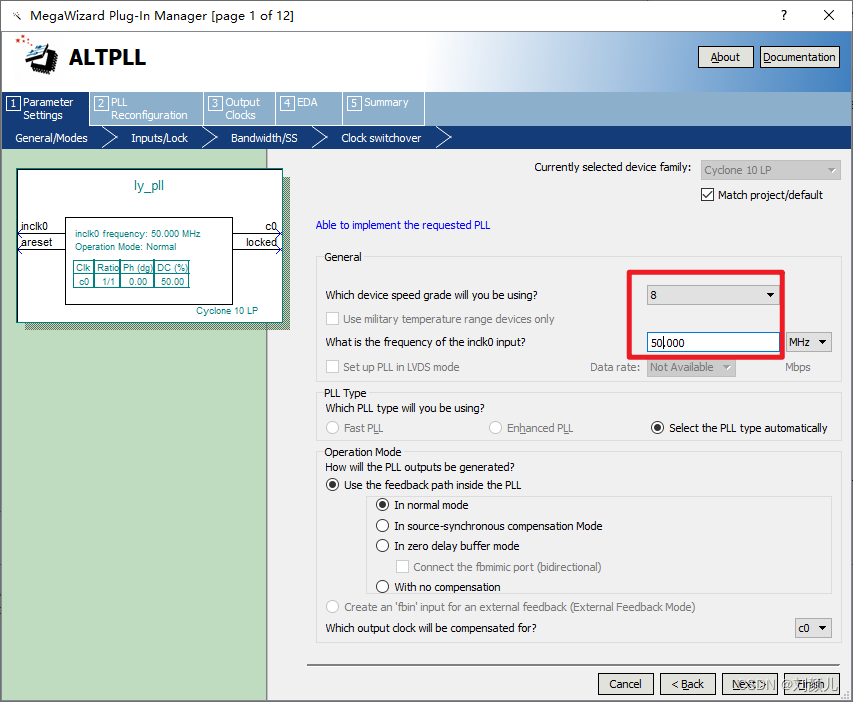Go to Inputs/Lock sub-page
Image resolution: width=853 pixels, height=702 pixels.
[159, 138]
